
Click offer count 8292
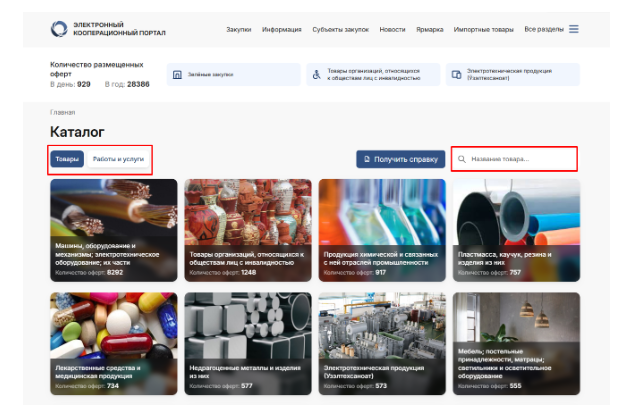[x=115, y=272]
